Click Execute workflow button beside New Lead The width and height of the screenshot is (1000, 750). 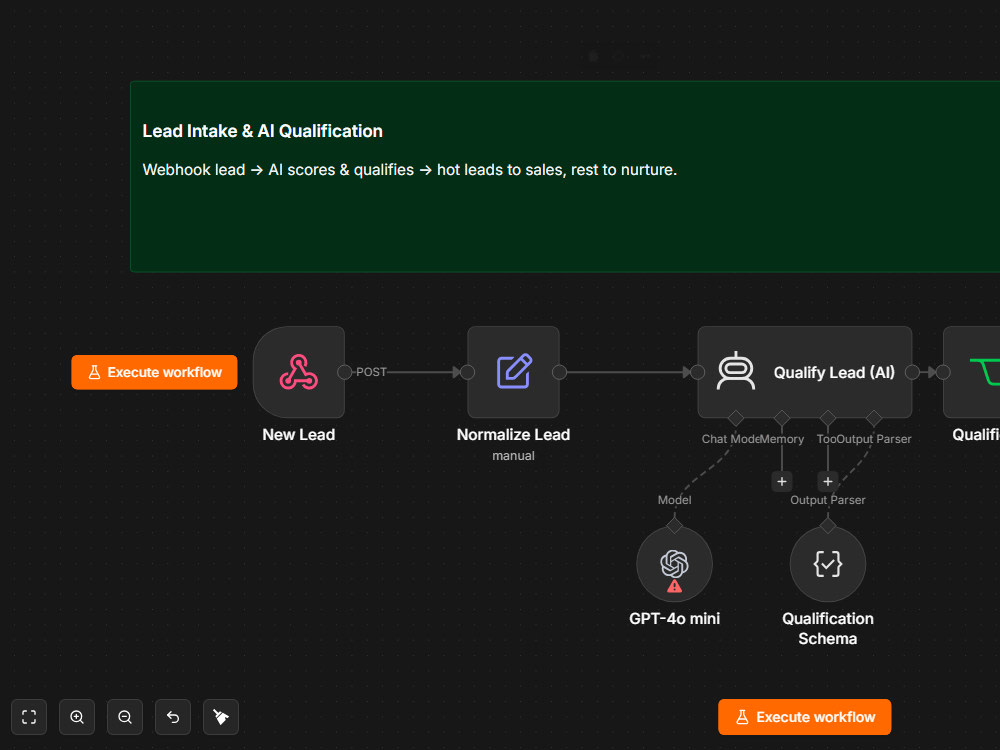coord(154,372)
